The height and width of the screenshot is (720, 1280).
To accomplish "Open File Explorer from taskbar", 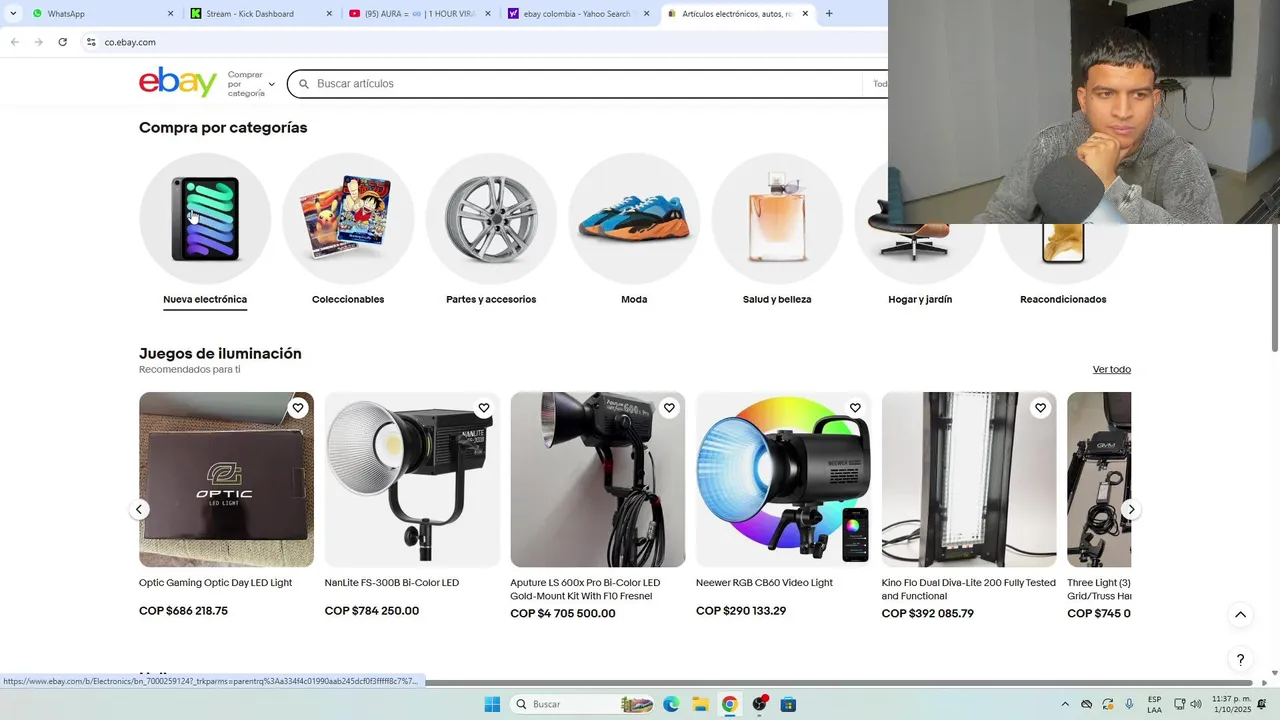I will [x=700, y=704].
